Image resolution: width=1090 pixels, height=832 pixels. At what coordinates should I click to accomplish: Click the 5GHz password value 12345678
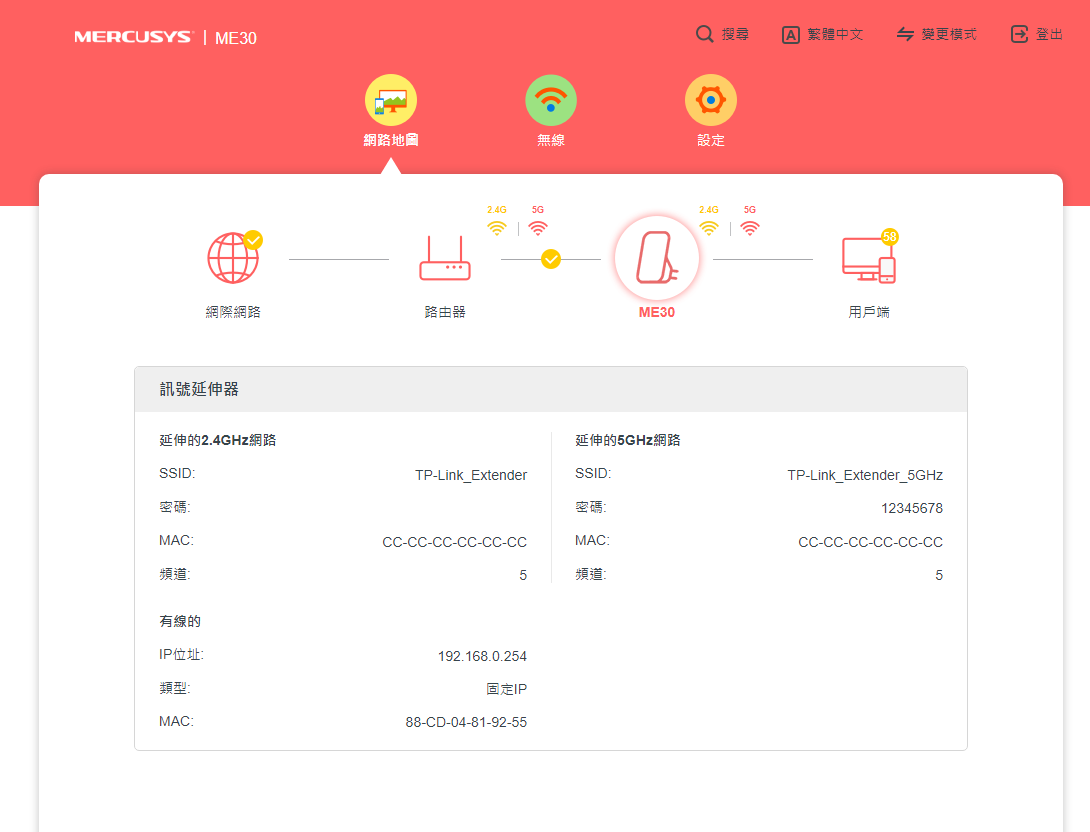(x=912, y=508)
